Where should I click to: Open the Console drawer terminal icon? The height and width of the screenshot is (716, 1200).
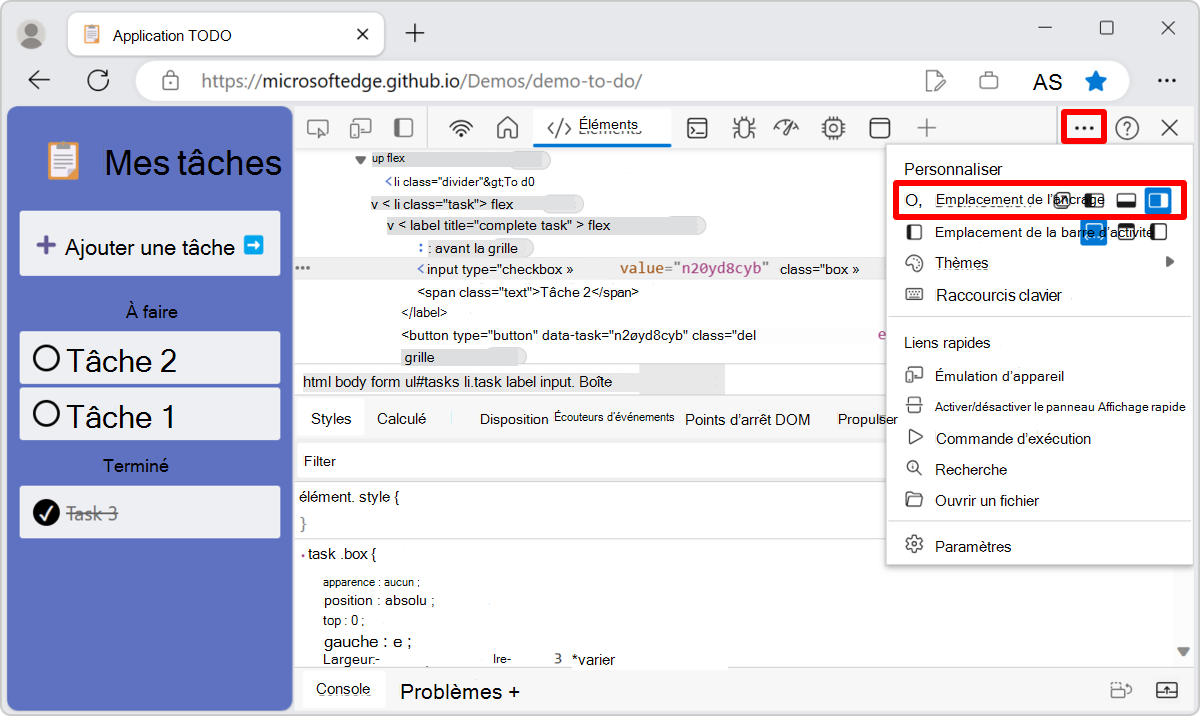(697, 128)
